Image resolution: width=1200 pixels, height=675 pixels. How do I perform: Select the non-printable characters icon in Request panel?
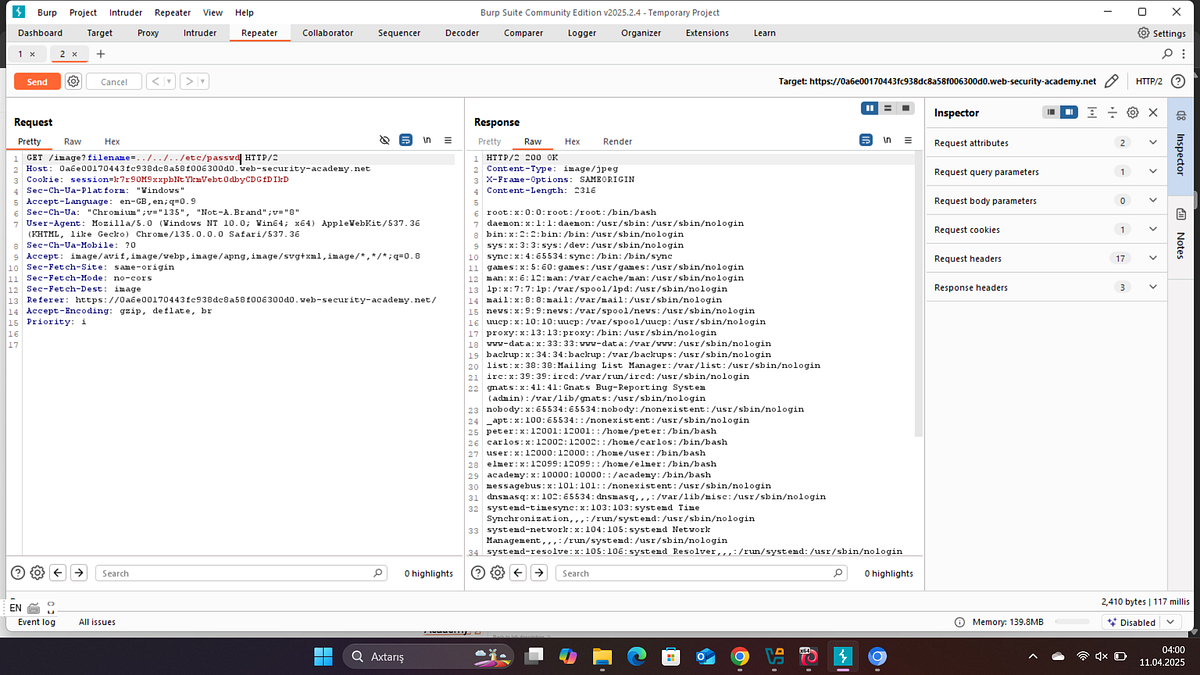[x=426, y=140]
